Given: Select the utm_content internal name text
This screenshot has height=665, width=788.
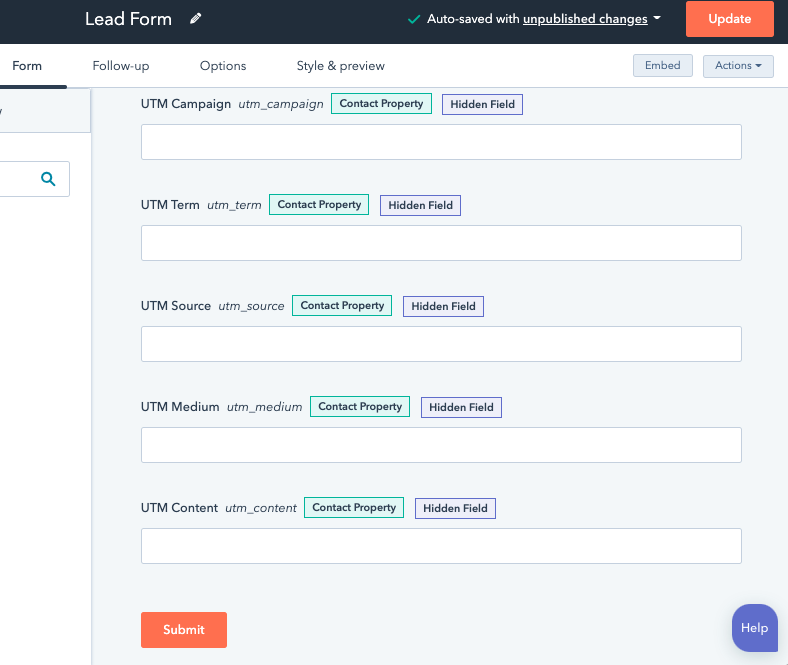Looking at the screenshot, I should pos(260,508).
